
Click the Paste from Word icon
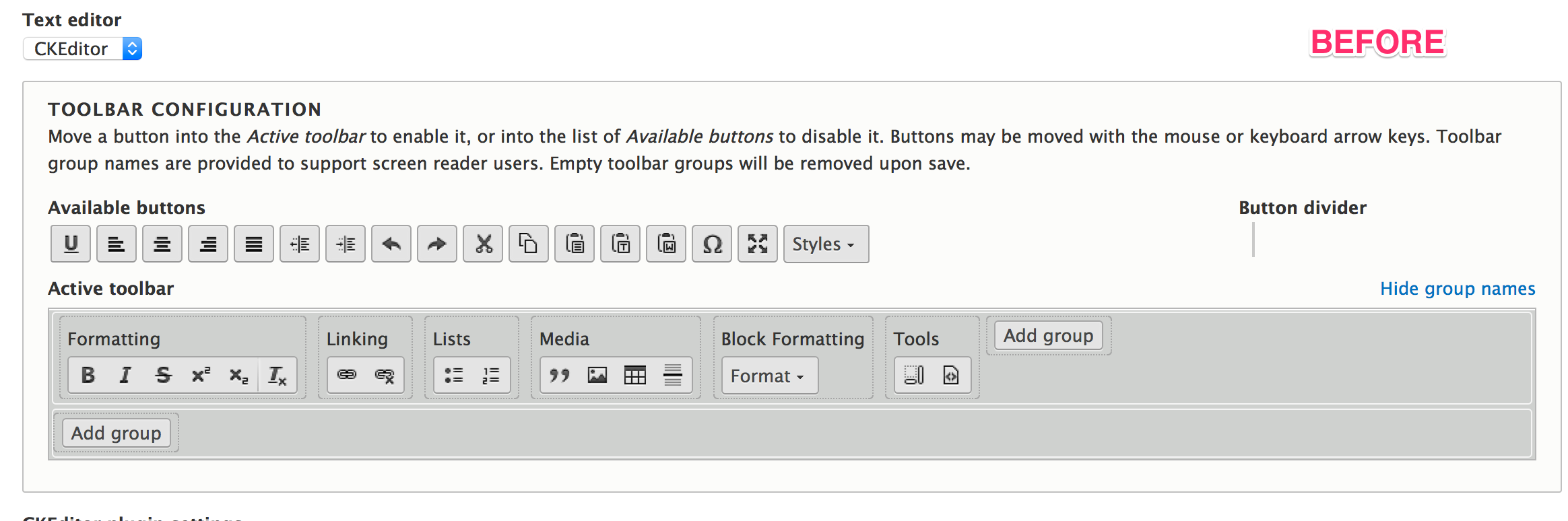click(665, 244)
